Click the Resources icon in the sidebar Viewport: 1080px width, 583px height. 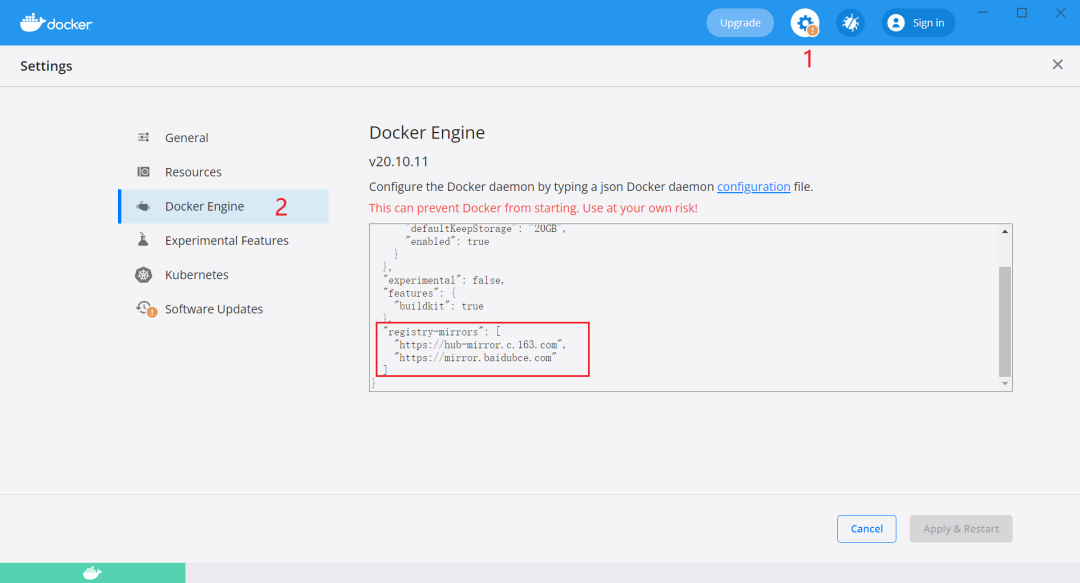[x=143, y=172]
